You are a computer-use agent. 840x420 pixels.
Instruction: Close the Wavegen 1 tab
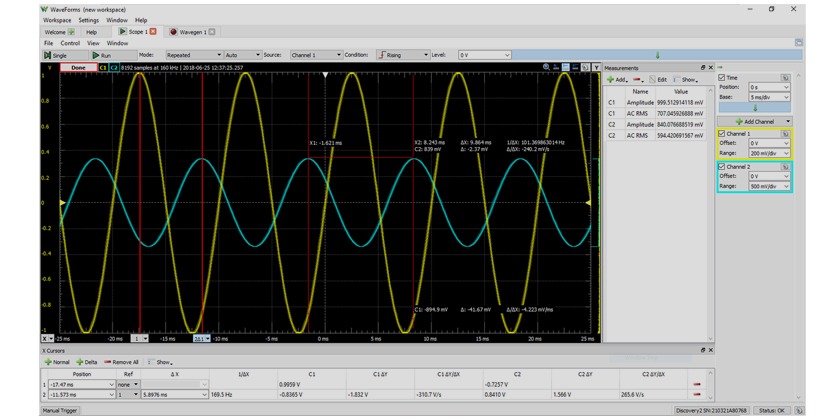(212, 32)
